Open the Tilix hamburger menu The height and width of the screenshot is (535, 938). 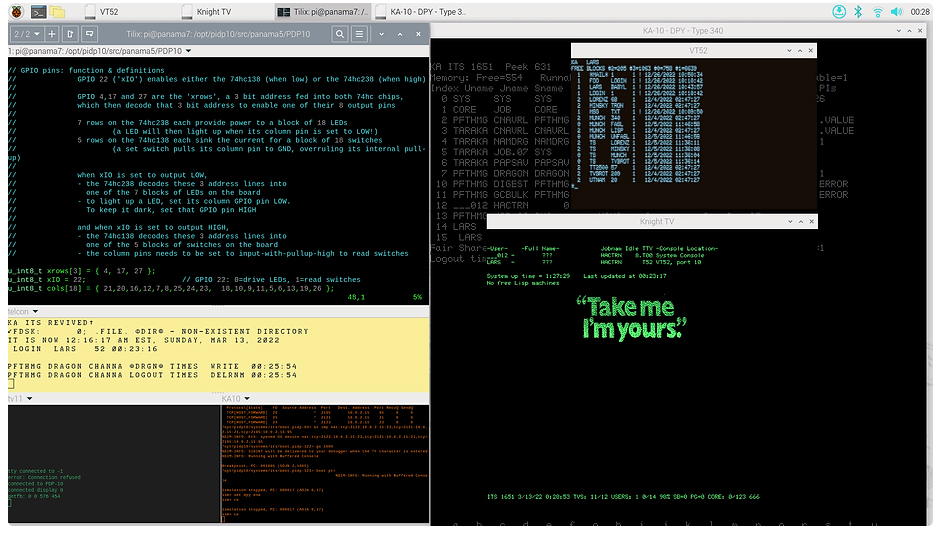pyautogui.click(x=359, y=33)
